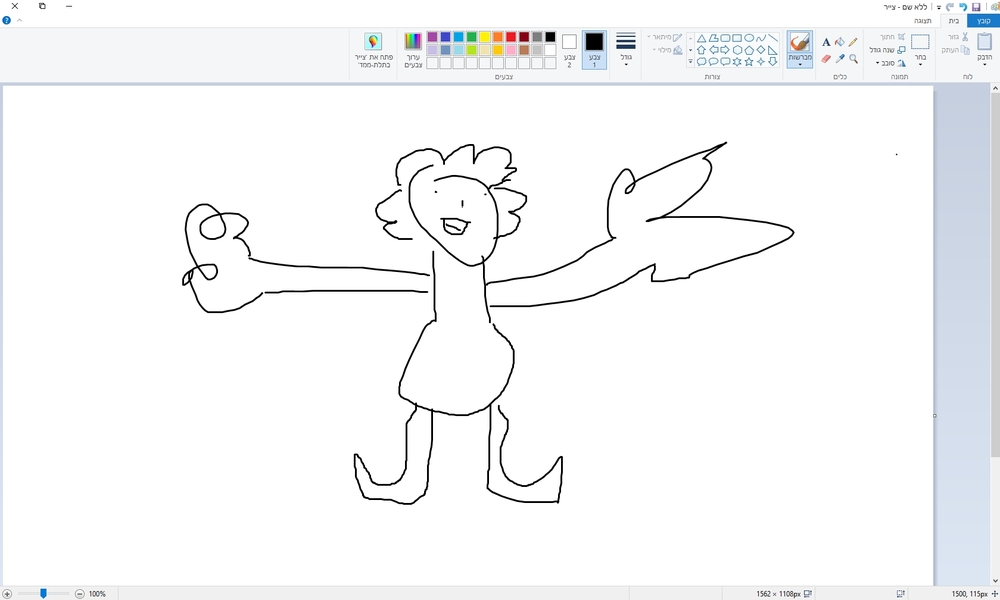
Task: Select the Fill with color bucket tool
Action: 840,42
